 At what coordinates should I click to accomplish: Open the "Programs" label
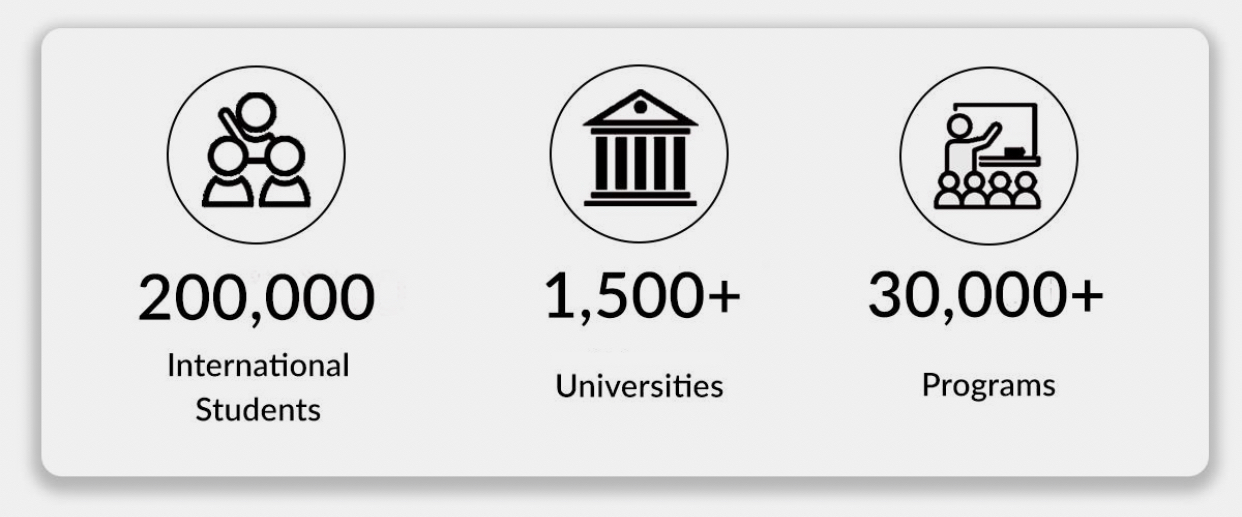click(x=988, y=385)
